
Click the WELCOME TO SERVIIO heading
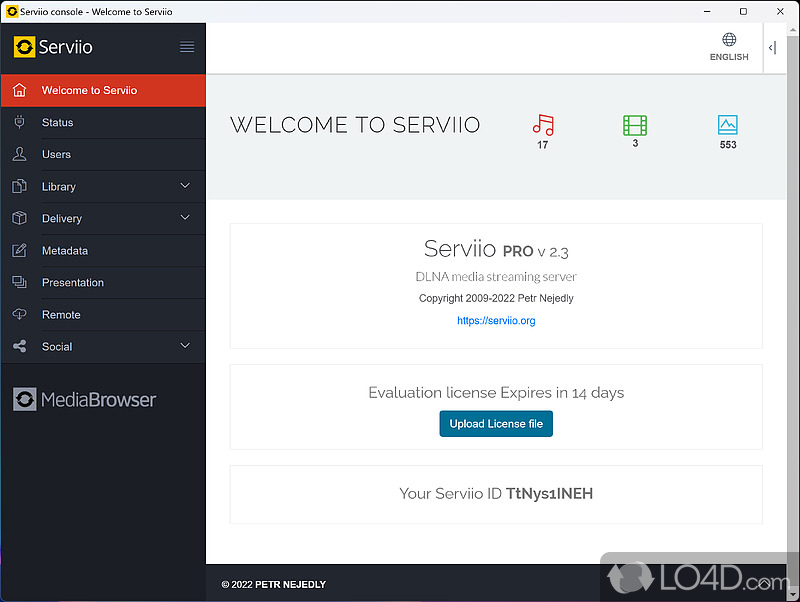[x=355, y=125]
